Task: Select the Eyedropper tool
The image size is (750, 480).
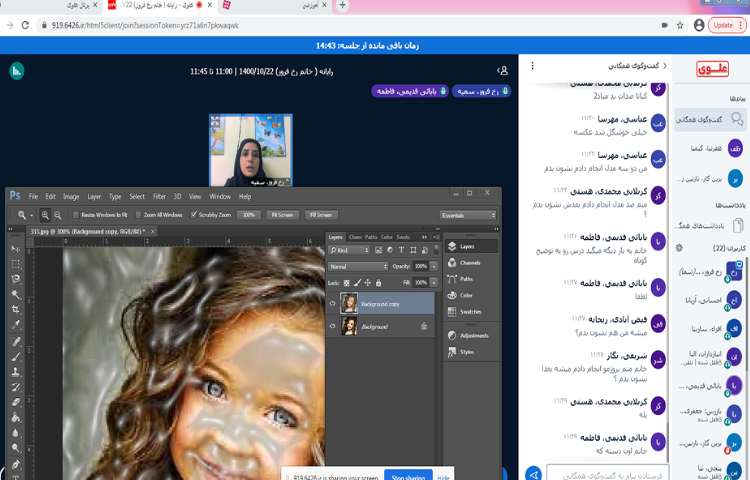Action: click(15, 325)
